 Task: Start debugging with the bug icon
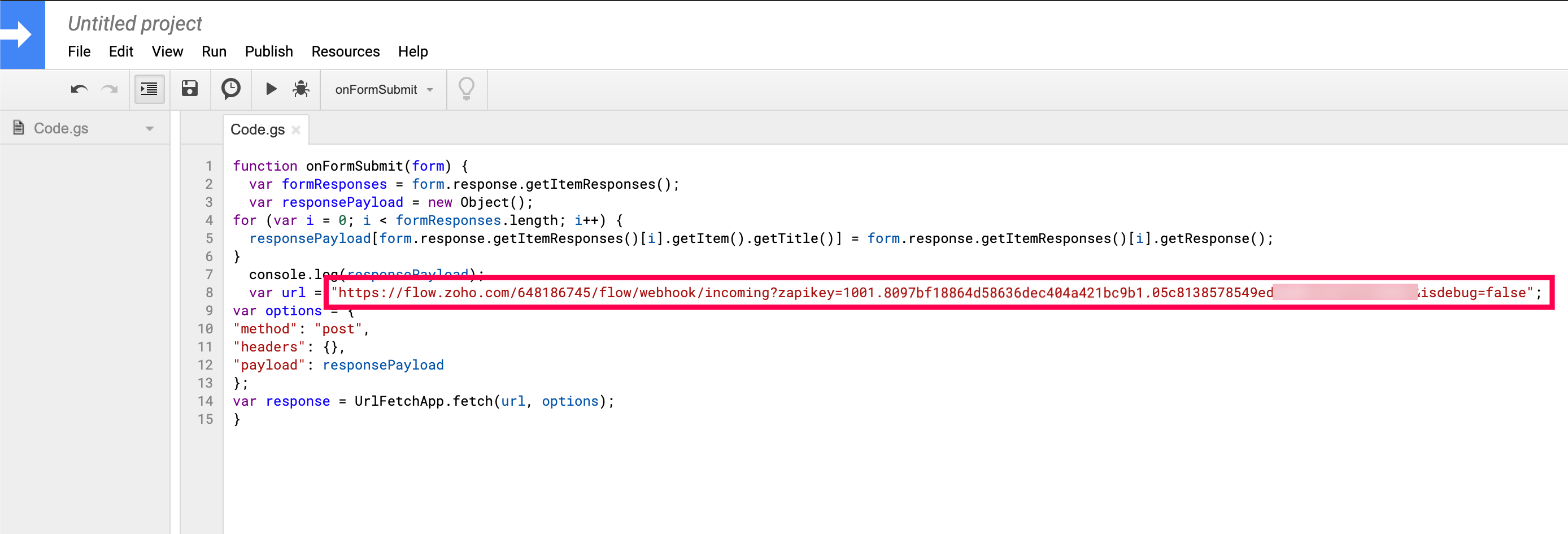coord(300,89)
